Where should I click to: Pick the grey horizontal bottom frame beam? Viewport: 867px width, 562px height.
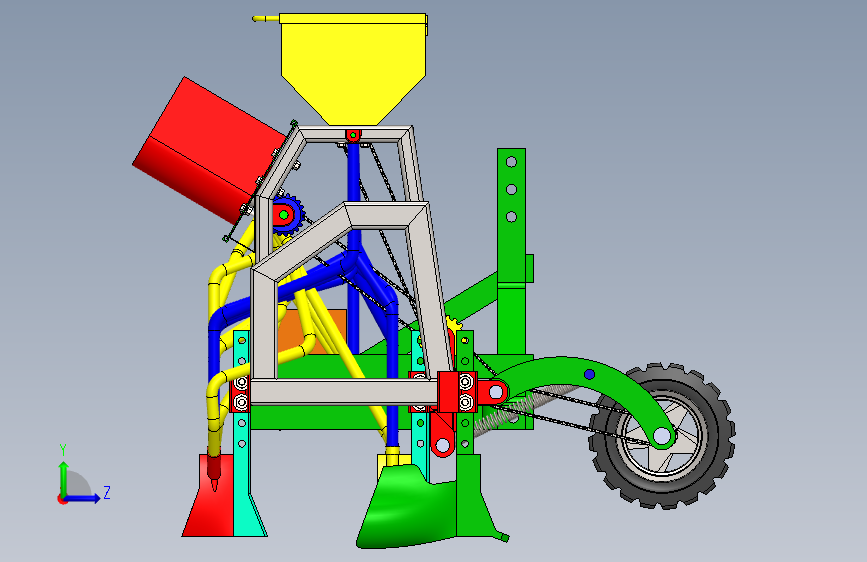[344, 392]
